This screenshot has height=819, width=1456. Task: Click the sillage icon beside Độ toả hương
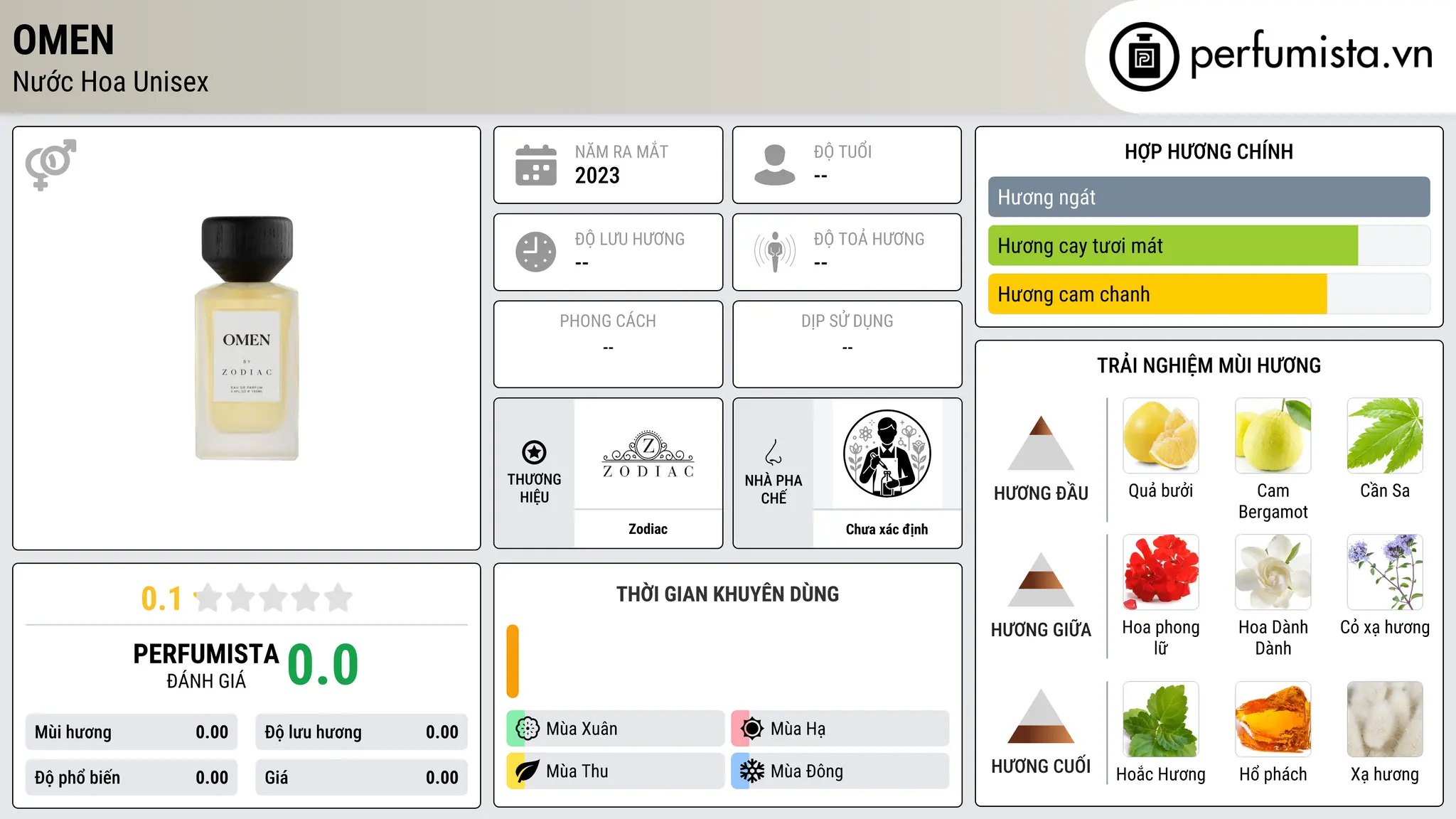click(775, 252)
